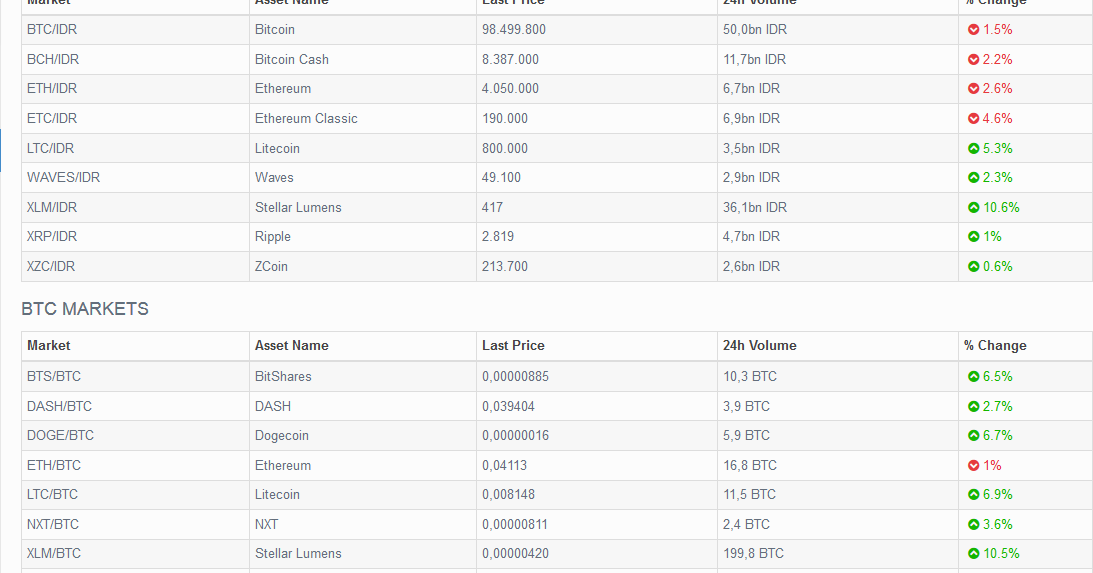Image resolution: width=1093 pixels, height=573 pixels.
Task: Open the BTS/BTC market
Action: (x=54, y=376)
